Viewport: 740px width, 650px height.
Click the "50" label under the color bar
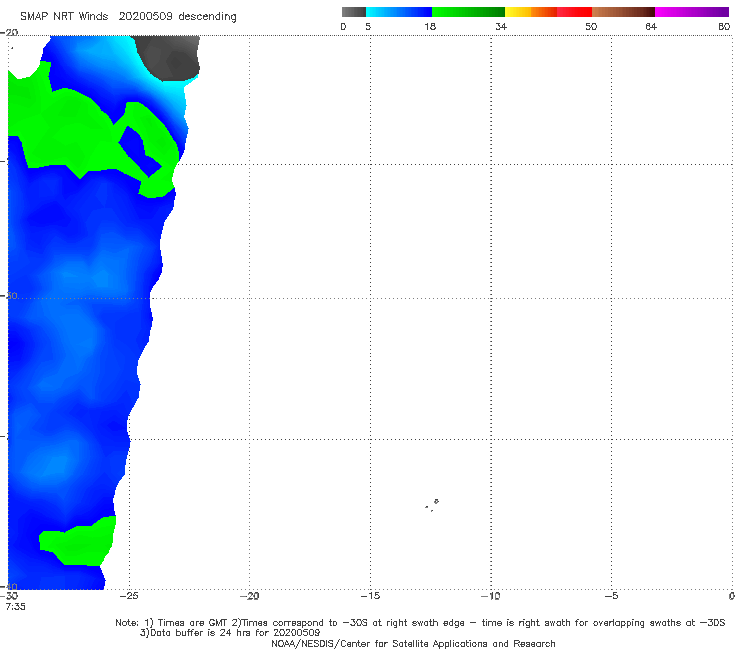(591, 26)
